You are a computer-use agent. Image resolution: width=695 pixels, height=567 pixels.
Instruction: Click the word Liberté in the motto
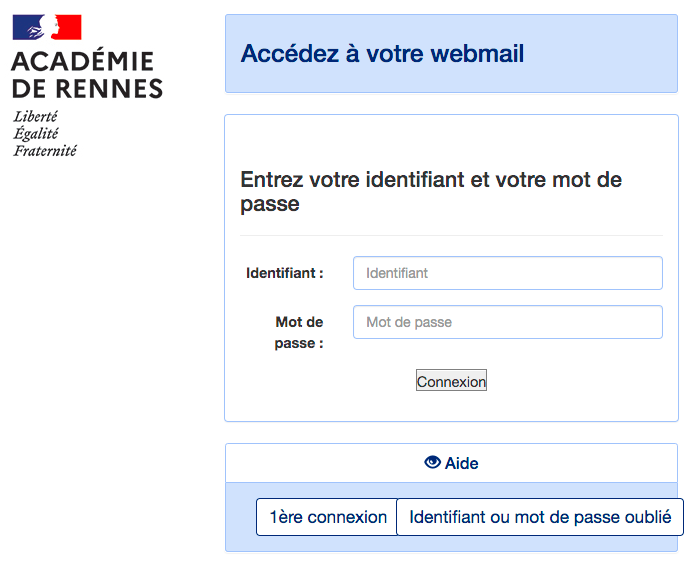35,117
